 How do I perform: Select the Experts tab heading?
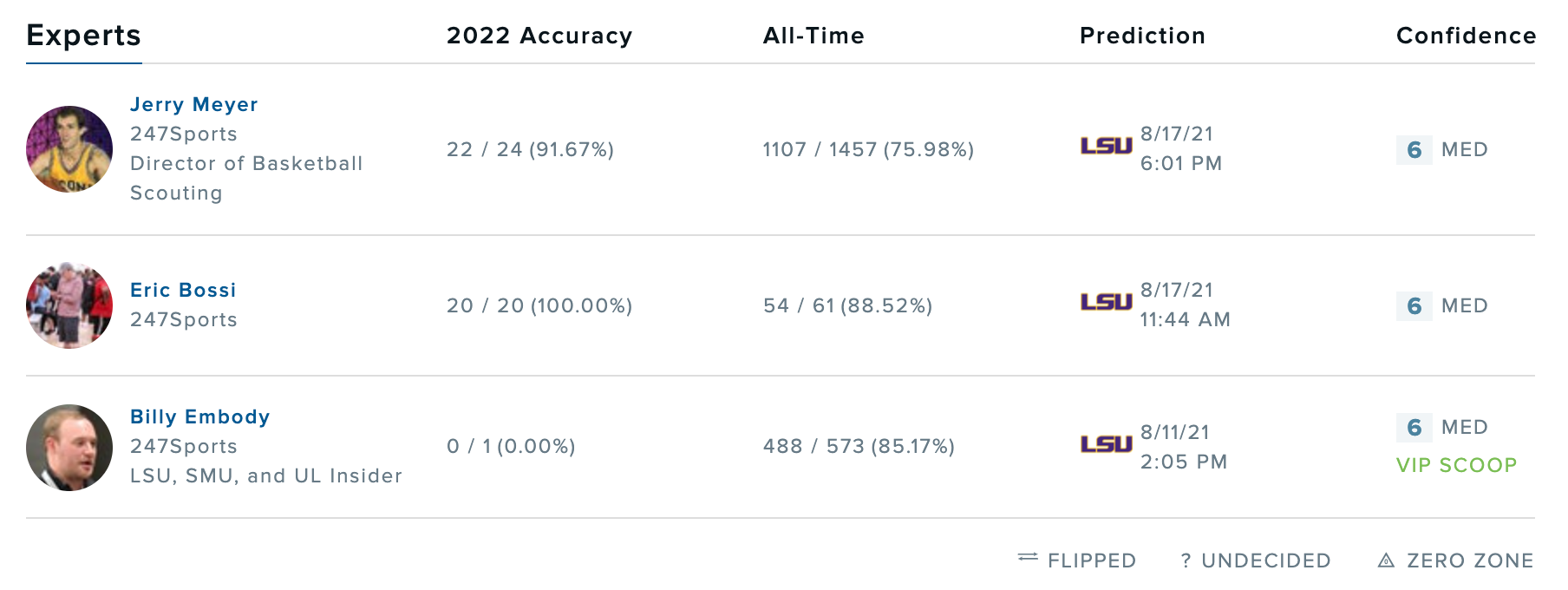pos(83,36)
